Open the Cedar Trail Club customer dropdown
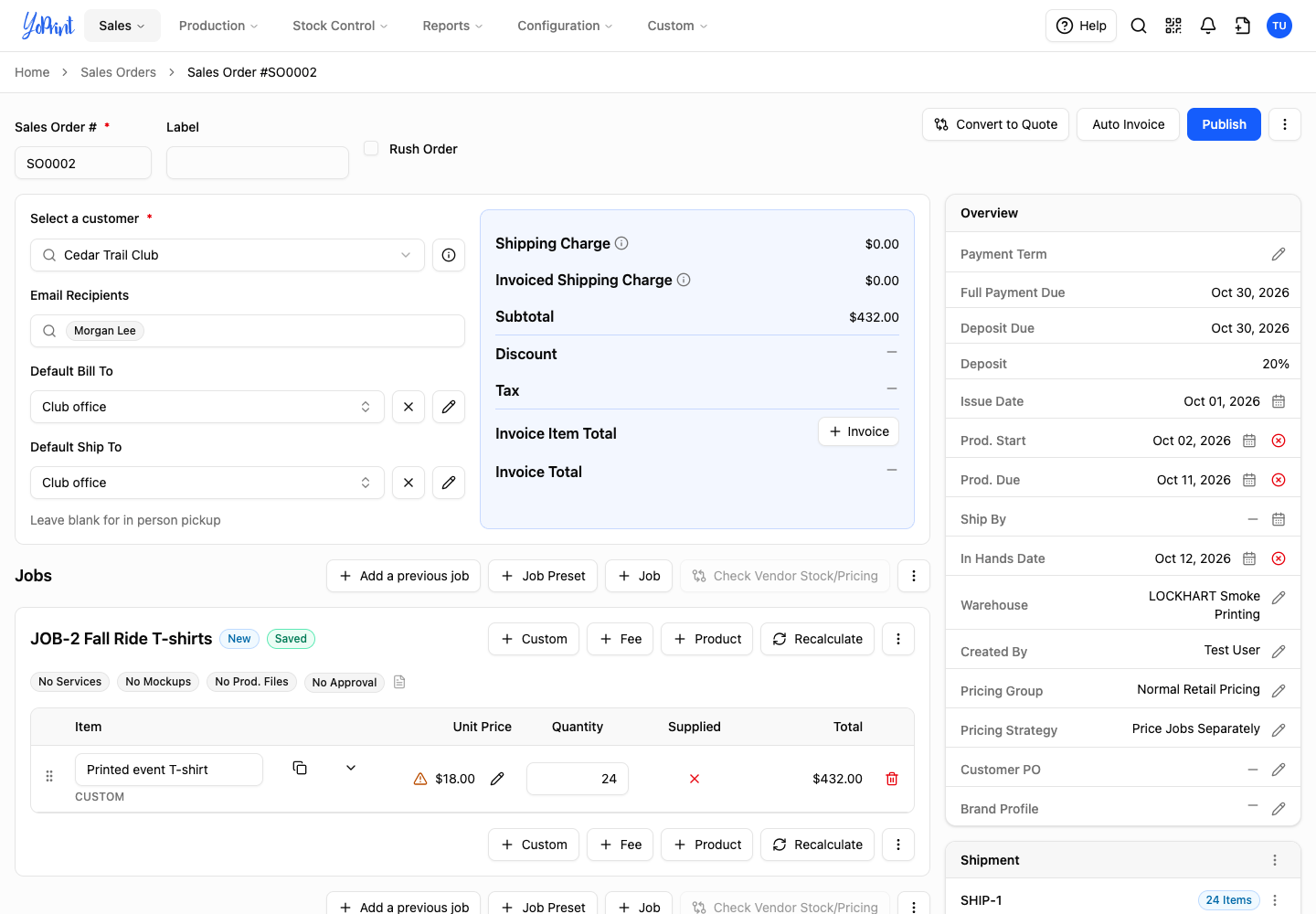This screenshot has width=1316, height=914. coord(228,255)
